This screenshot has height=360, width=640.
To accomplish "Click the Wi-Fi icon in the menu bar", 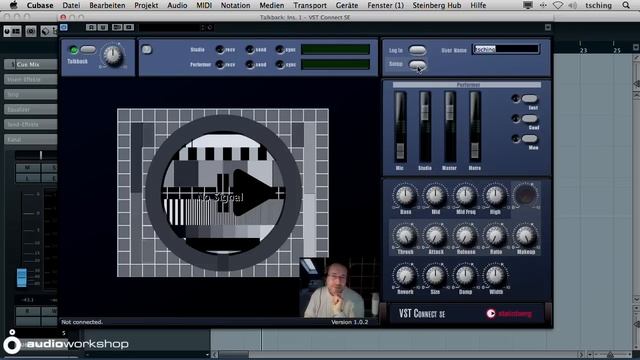I will click(558, 5).
